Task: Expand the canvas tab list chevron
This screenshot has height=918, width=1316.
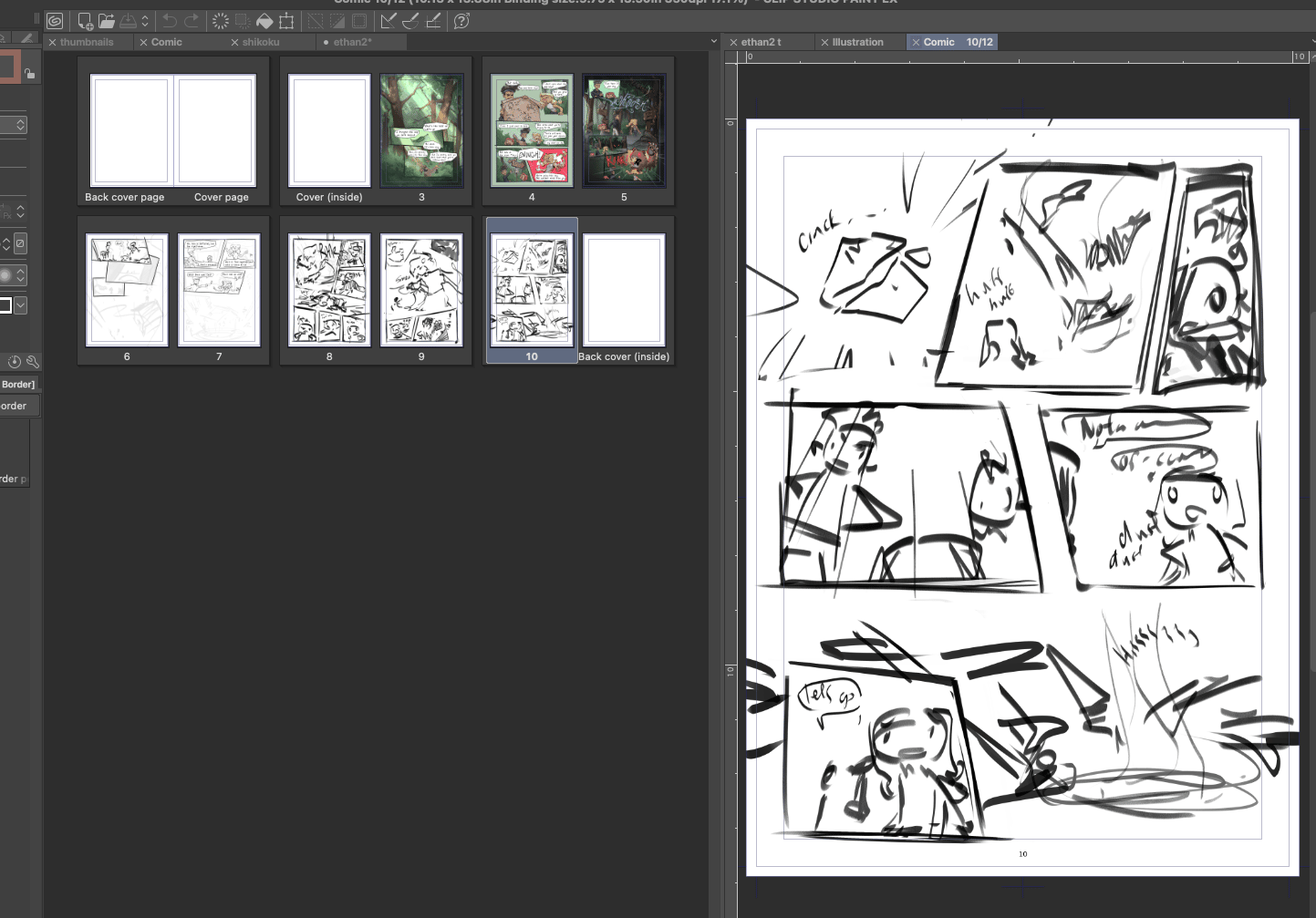Action: (x=714, y=41)
